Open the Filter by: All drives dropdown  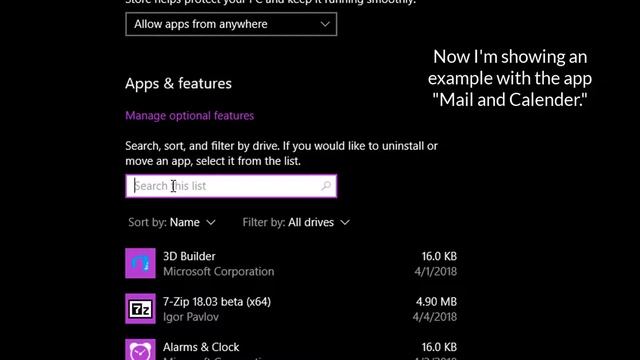pyautogui.click(x=296, y=222)
